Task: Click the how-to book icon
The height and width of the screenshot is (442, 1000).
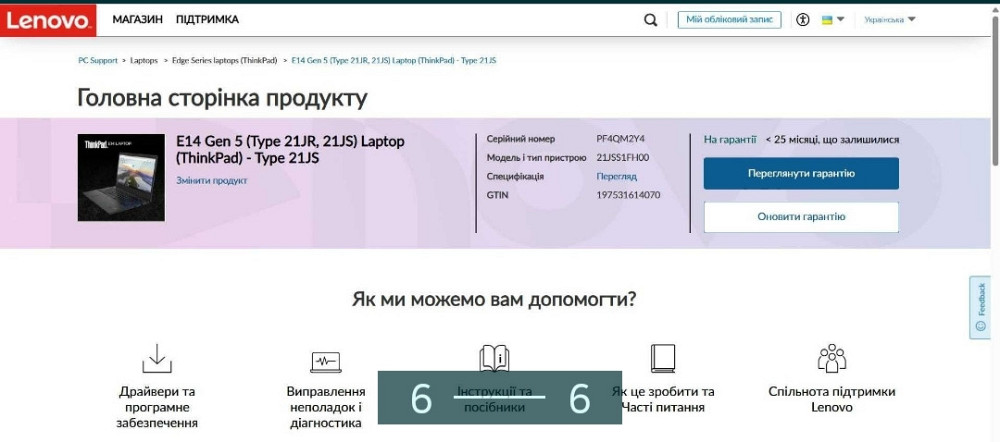Action: point(663,358)
